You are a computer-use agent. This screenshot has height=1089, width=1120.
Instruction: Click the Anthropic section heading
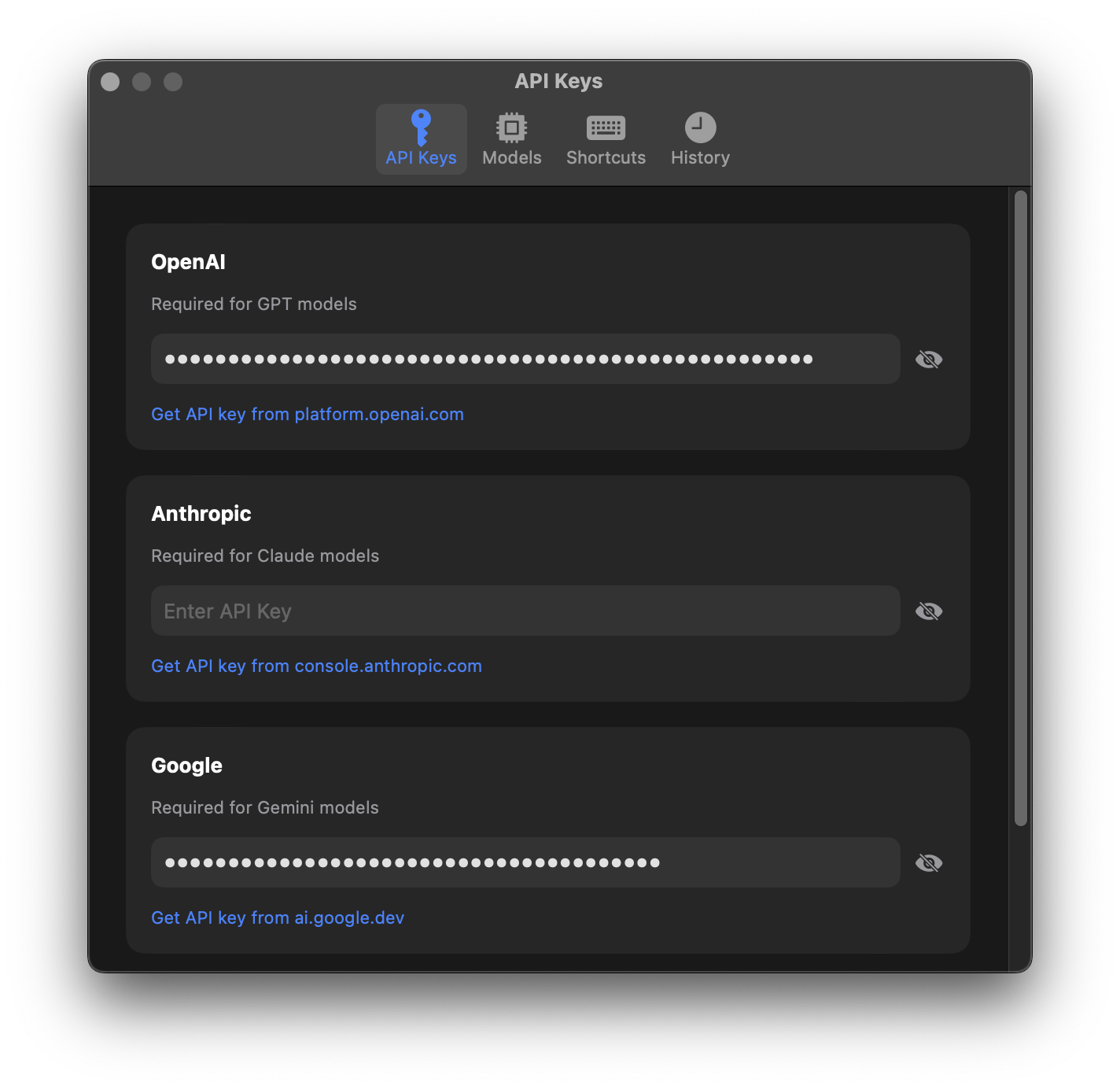[x=201, y=514]
